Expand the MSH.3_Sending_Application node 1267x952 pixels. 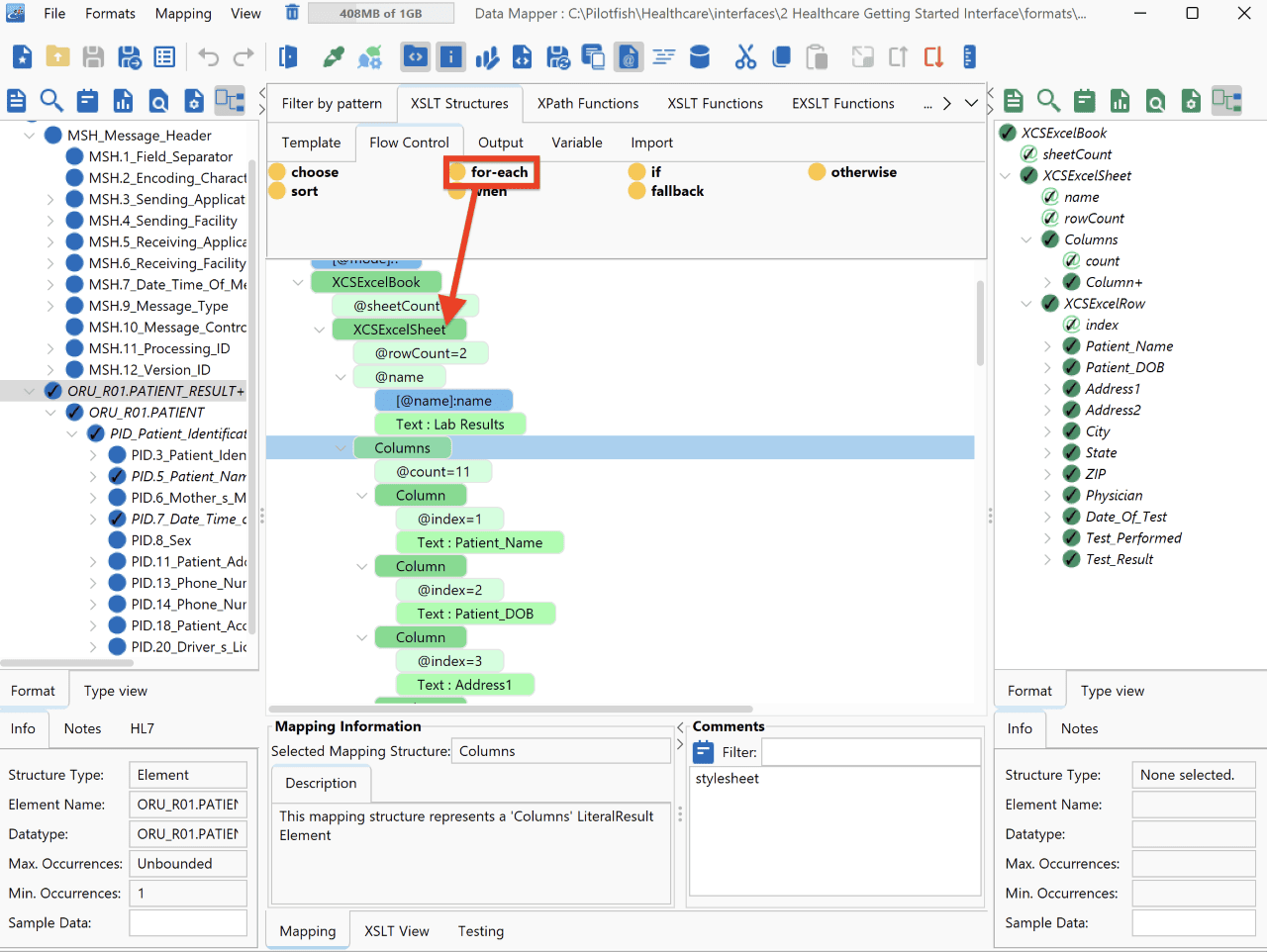click(50, 200)
